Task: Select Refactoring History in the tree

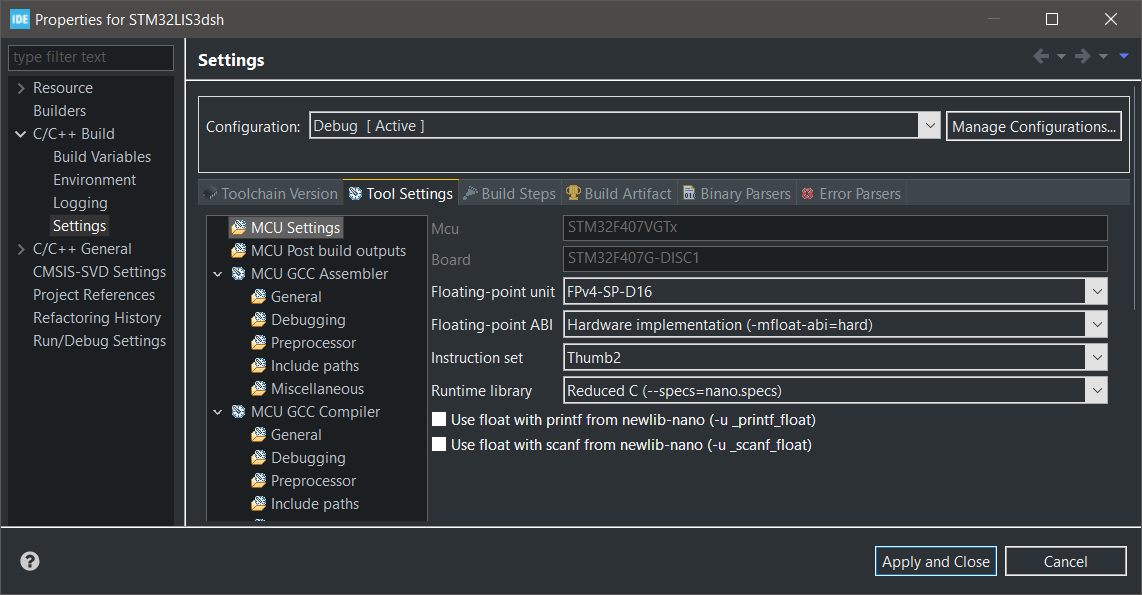Action: coord(97,318)
